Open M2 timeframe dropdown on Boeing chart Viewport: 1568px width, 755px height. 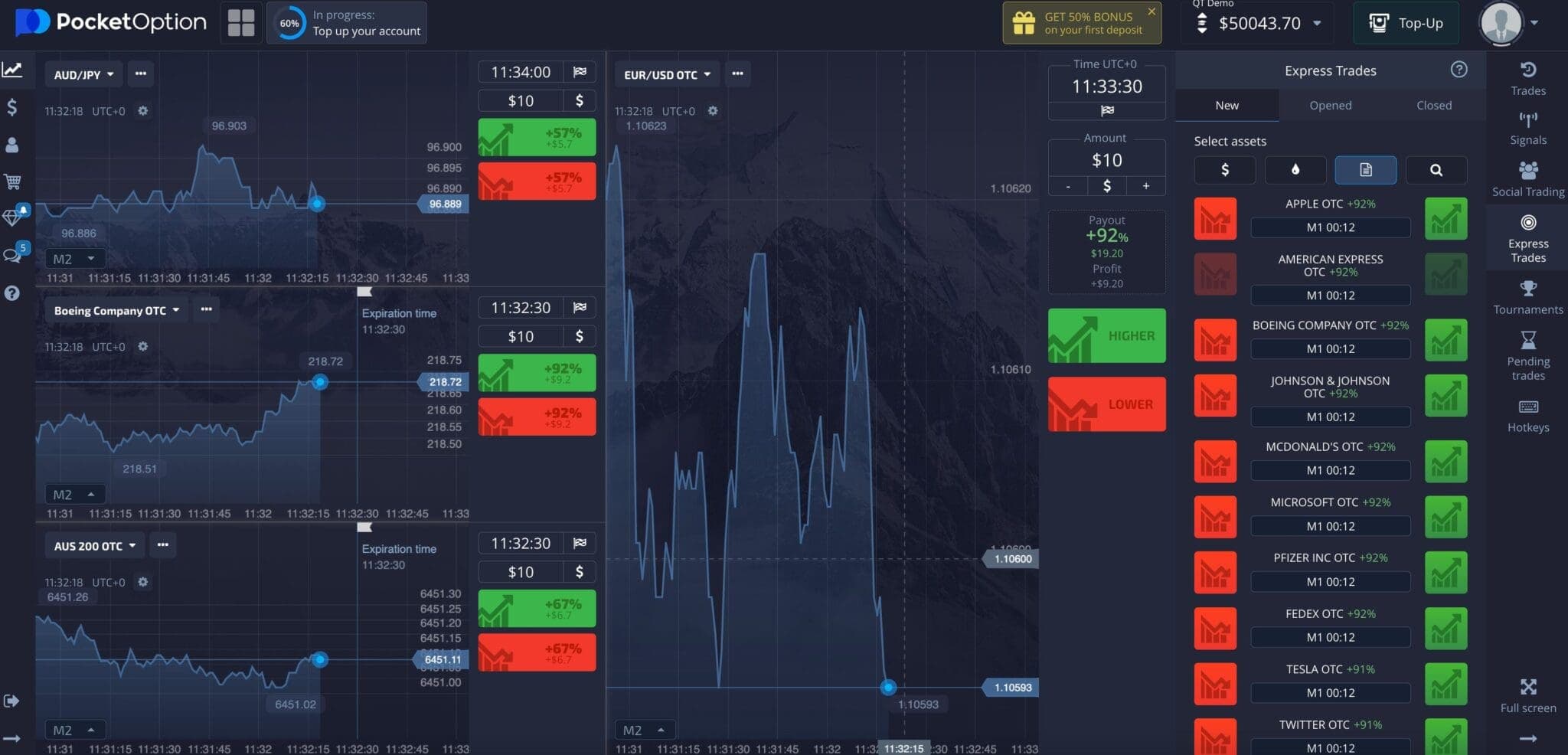point(74,495)
